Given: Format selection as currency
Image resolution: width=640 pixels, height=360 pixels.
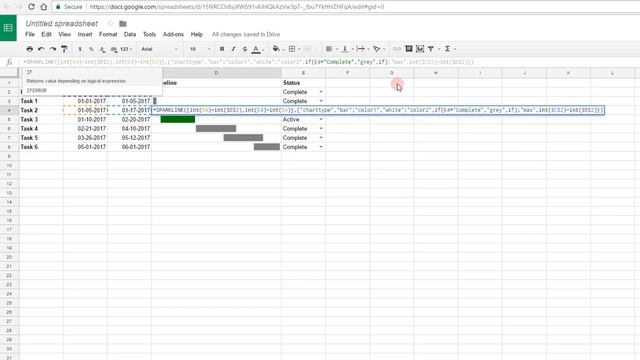Looking at the screenshot, I should [80, 49].
